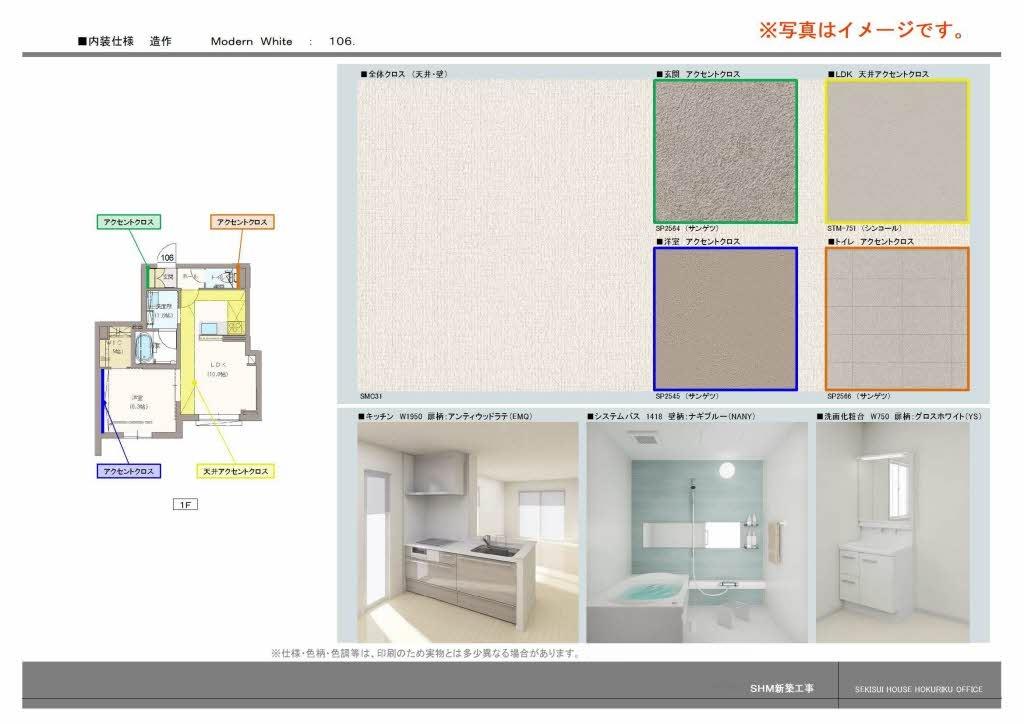Click the orange accent wall marker on floor plan
This screenshot has height=724, width=1024.
238,276
